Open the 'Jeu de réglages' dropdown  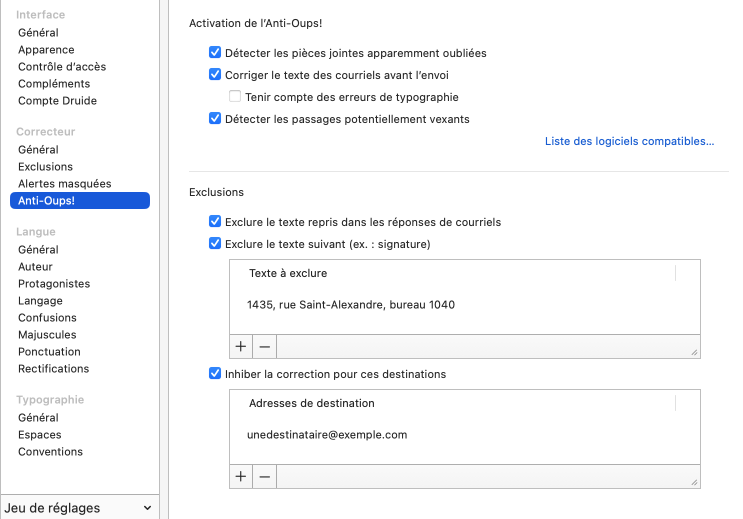tap(80, 508)
